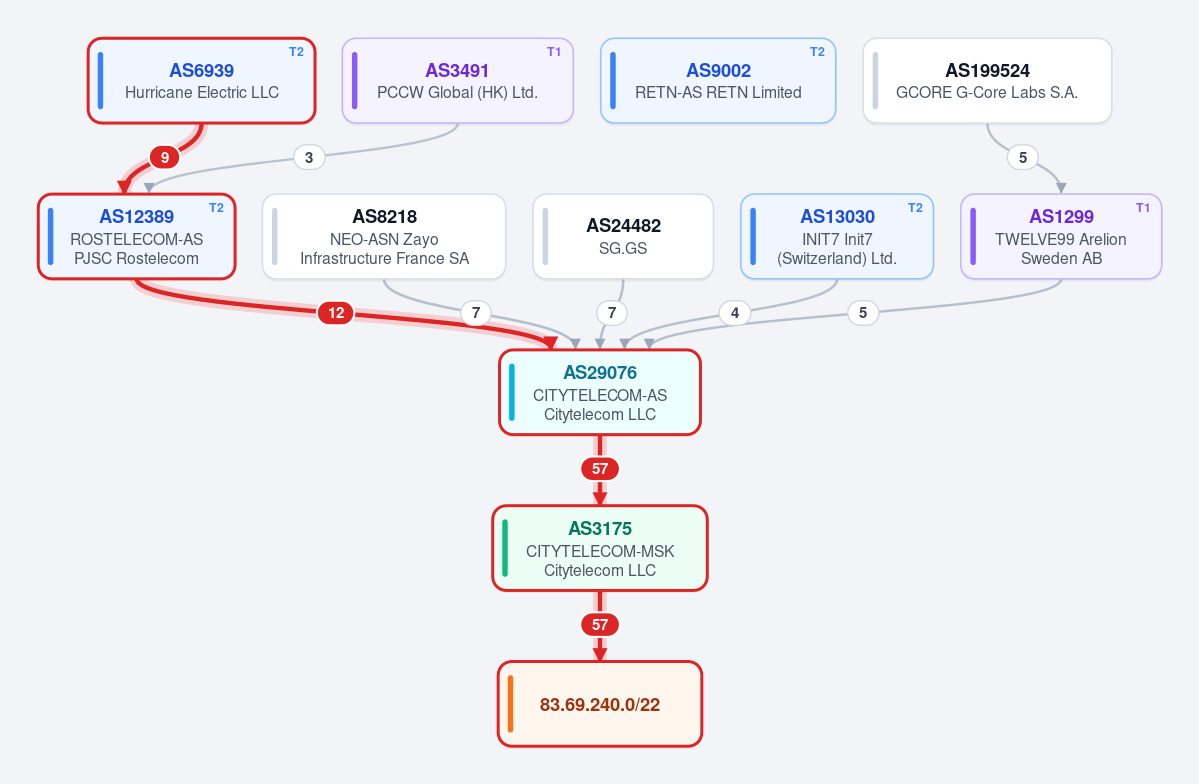Screen dimensions: 1199x784
Task: Select the AS8218 Zayo Infrastructure node
Action: click(384, 236)
